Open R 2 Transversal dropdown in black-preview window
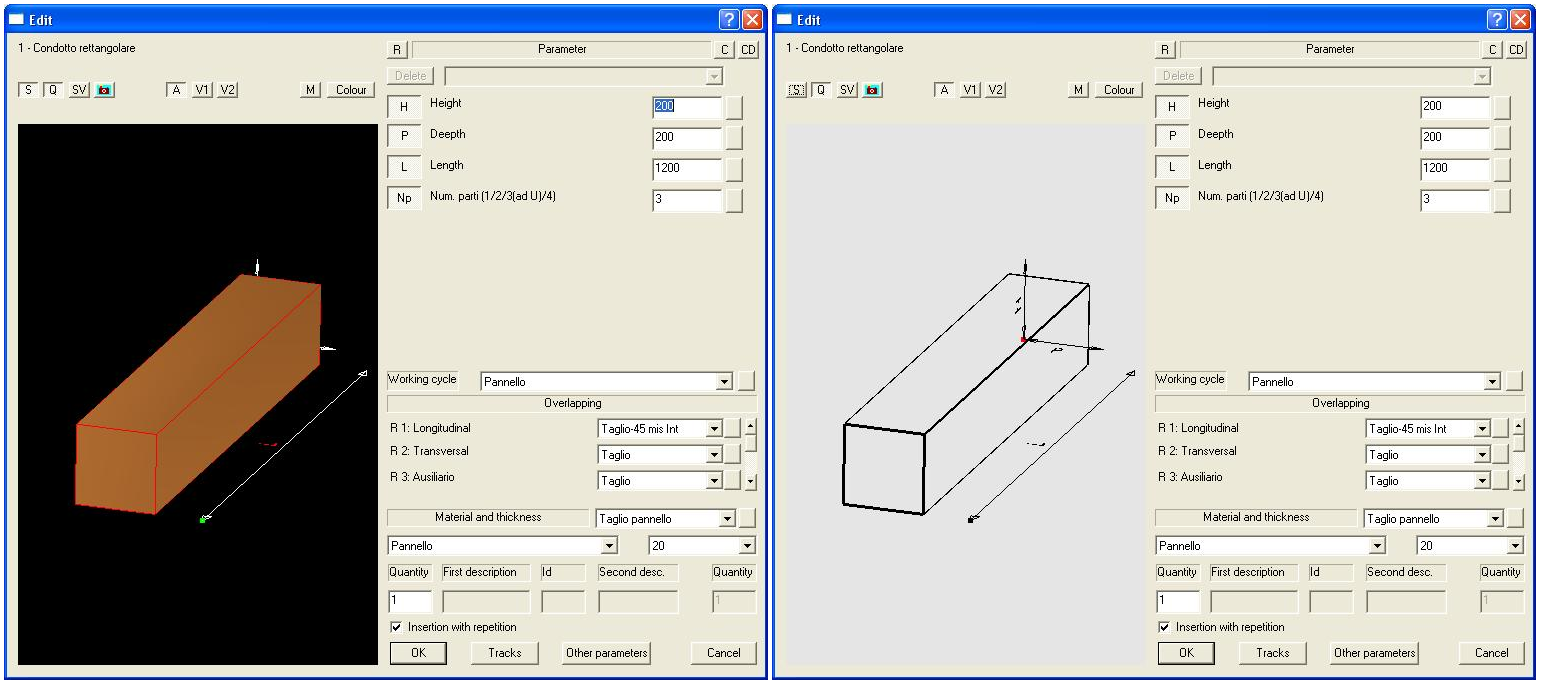The image size is (1543, 686). pyautogui.click(x=713, y=455)
